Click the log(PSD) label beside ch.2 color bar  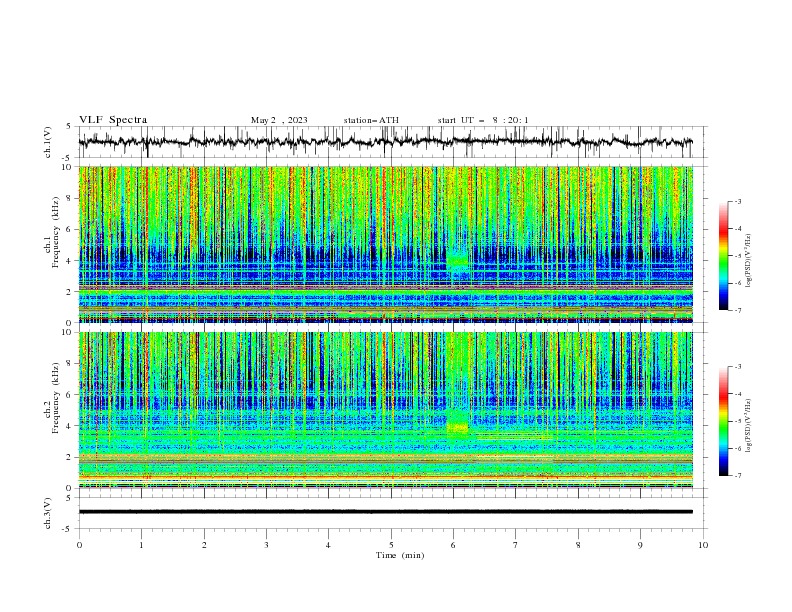[749, 426]
